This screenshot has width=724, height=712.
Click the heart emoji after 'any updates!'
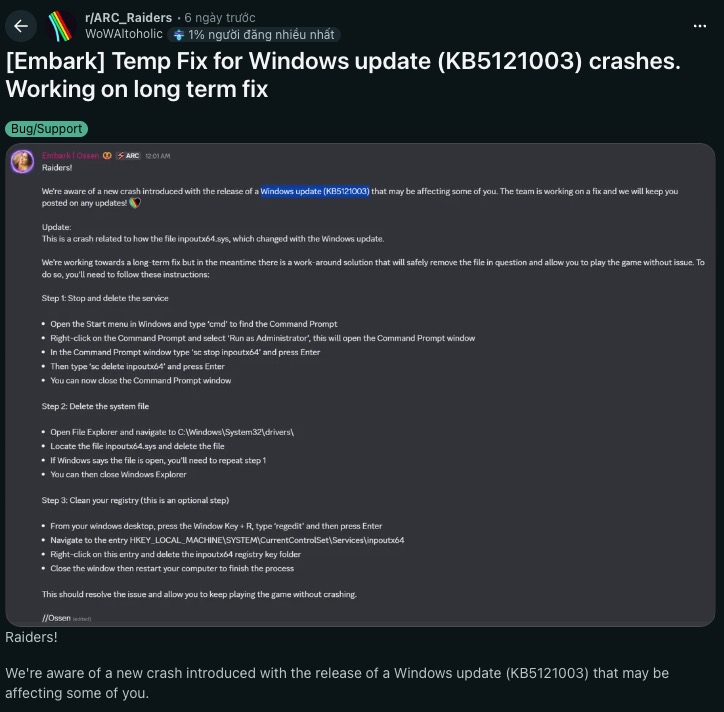pos(135,203)
